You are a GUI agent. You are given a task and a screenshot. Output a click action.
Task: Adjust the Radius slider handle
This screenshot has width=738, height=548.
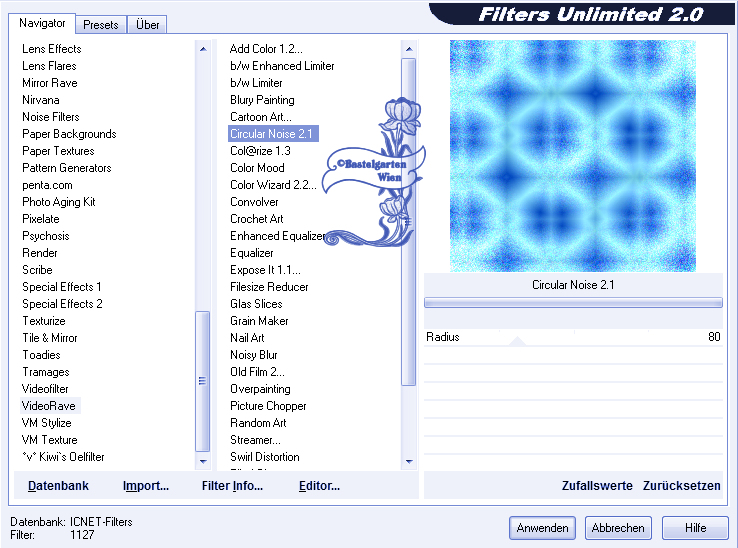click(517, 341)
